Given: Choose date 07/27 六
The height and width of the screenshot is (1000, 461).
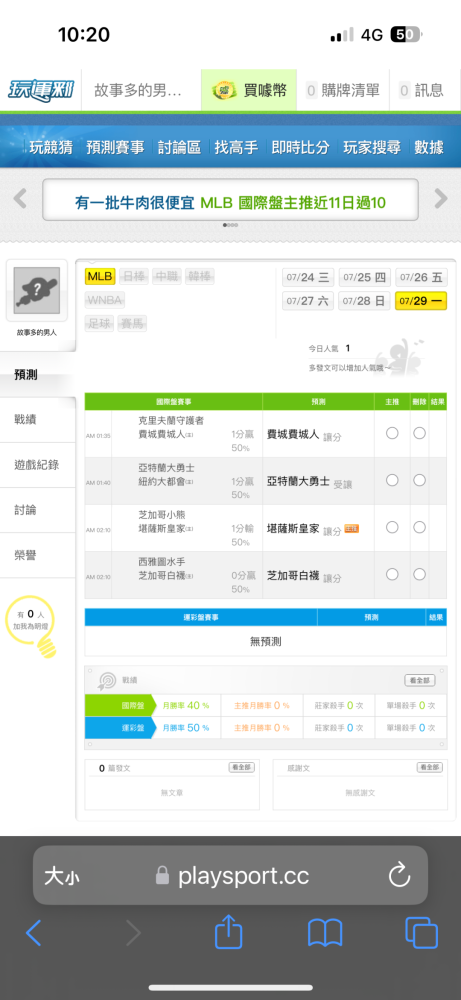Looking at the screenshot, I should tap(308, 301).
